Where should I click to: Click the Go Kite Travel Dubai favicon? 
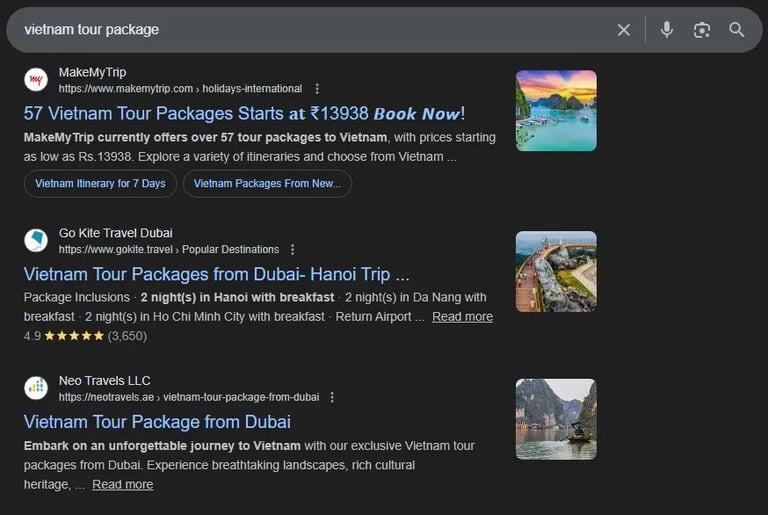(x=36, y=240)
